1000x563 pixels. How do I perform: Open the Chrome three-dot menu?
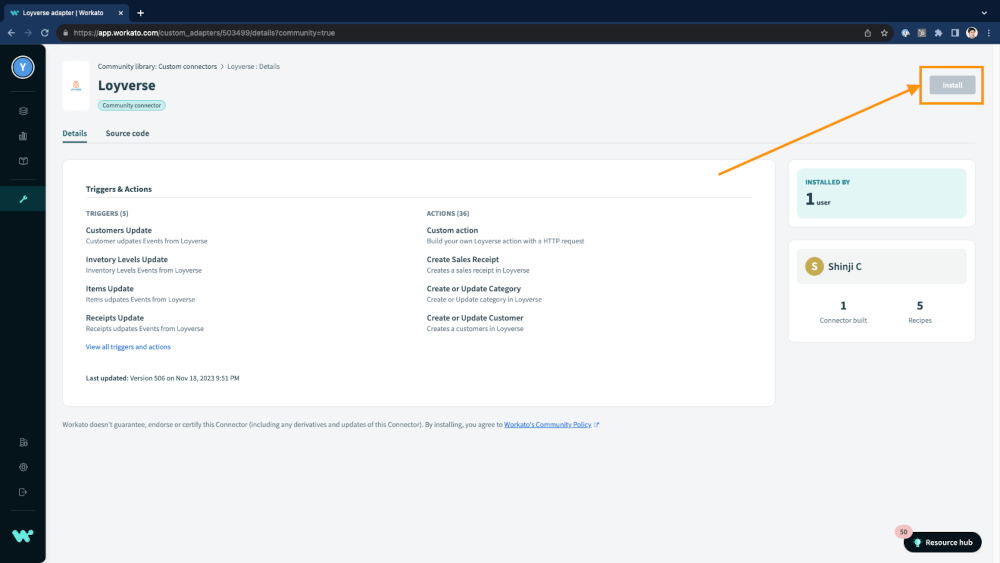coord(987,33)
